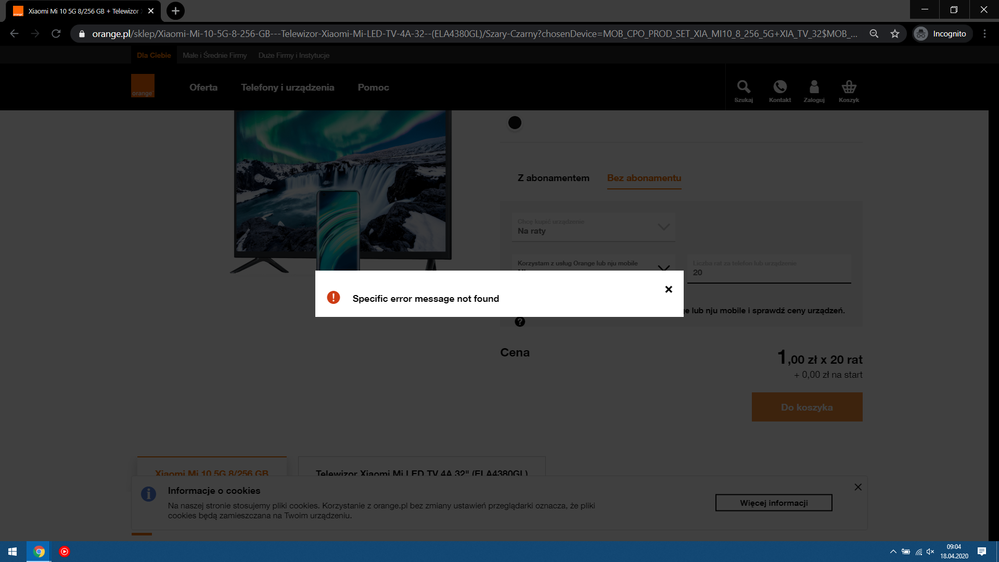Open a new browser tab

[175, 11]
